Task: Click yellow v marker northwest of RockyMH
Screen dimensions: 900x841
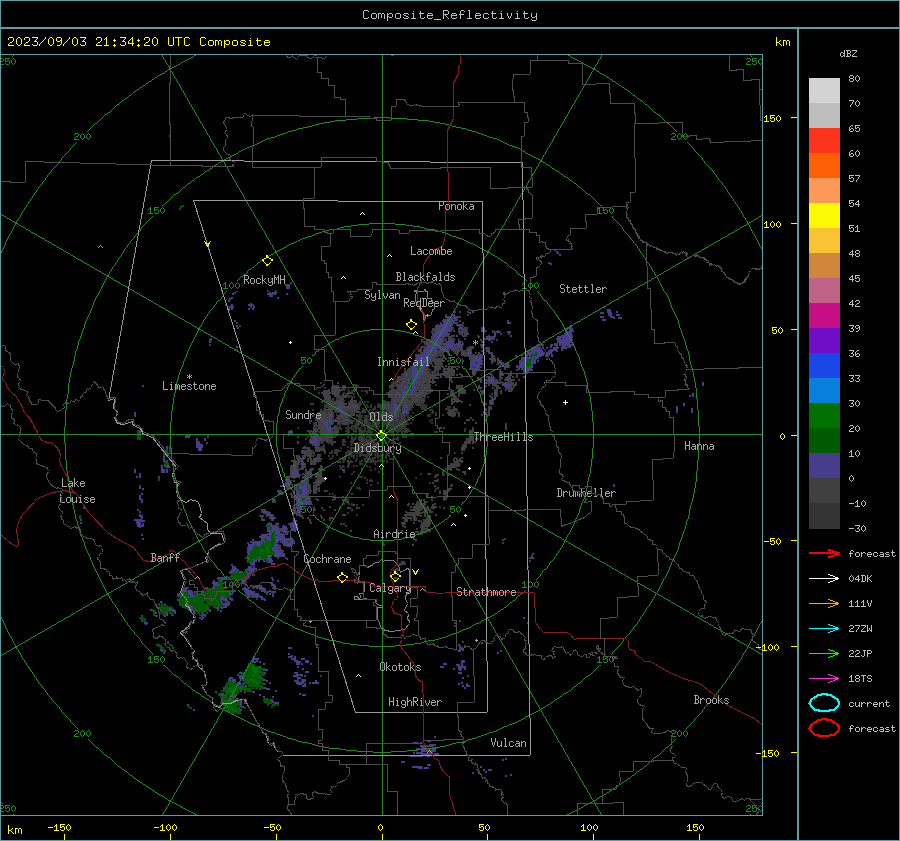Action: point(208,244)
